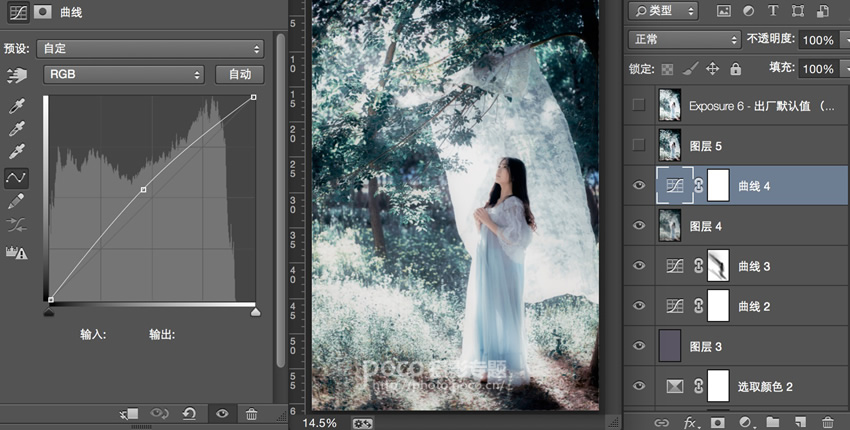
Task: Lock transparent pixels icon
Action: tap(668, 69)
